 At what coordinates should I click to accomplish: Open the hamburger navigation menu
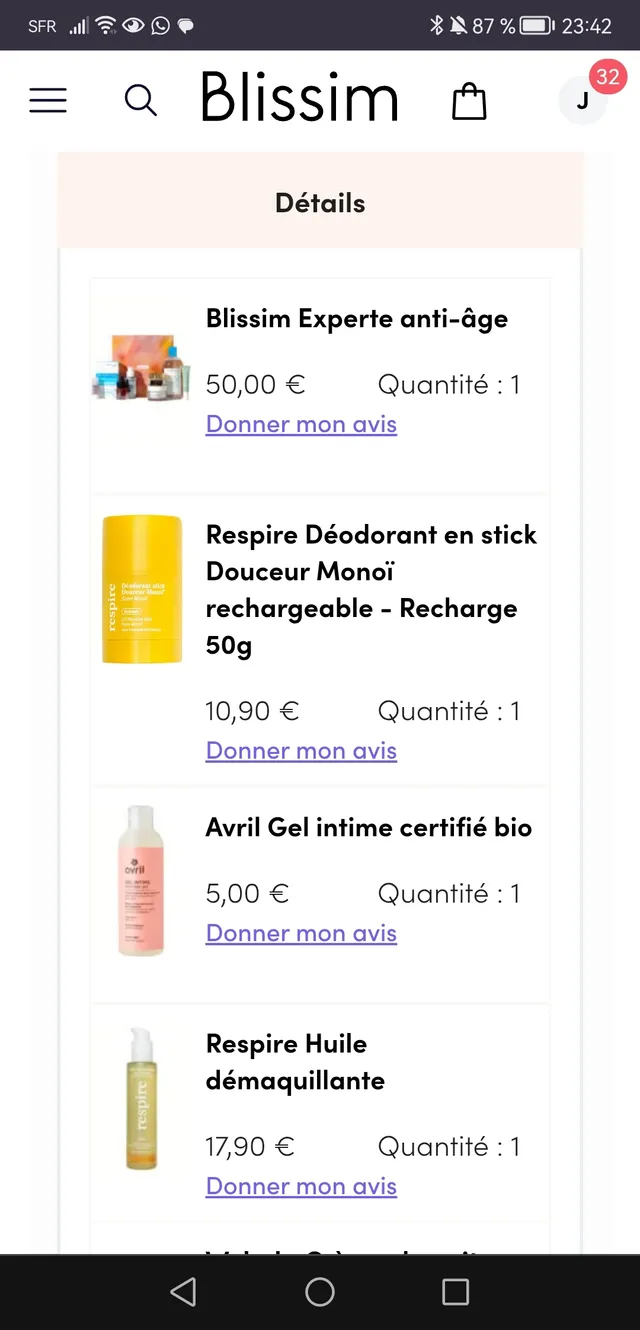[x=48, y=100]
